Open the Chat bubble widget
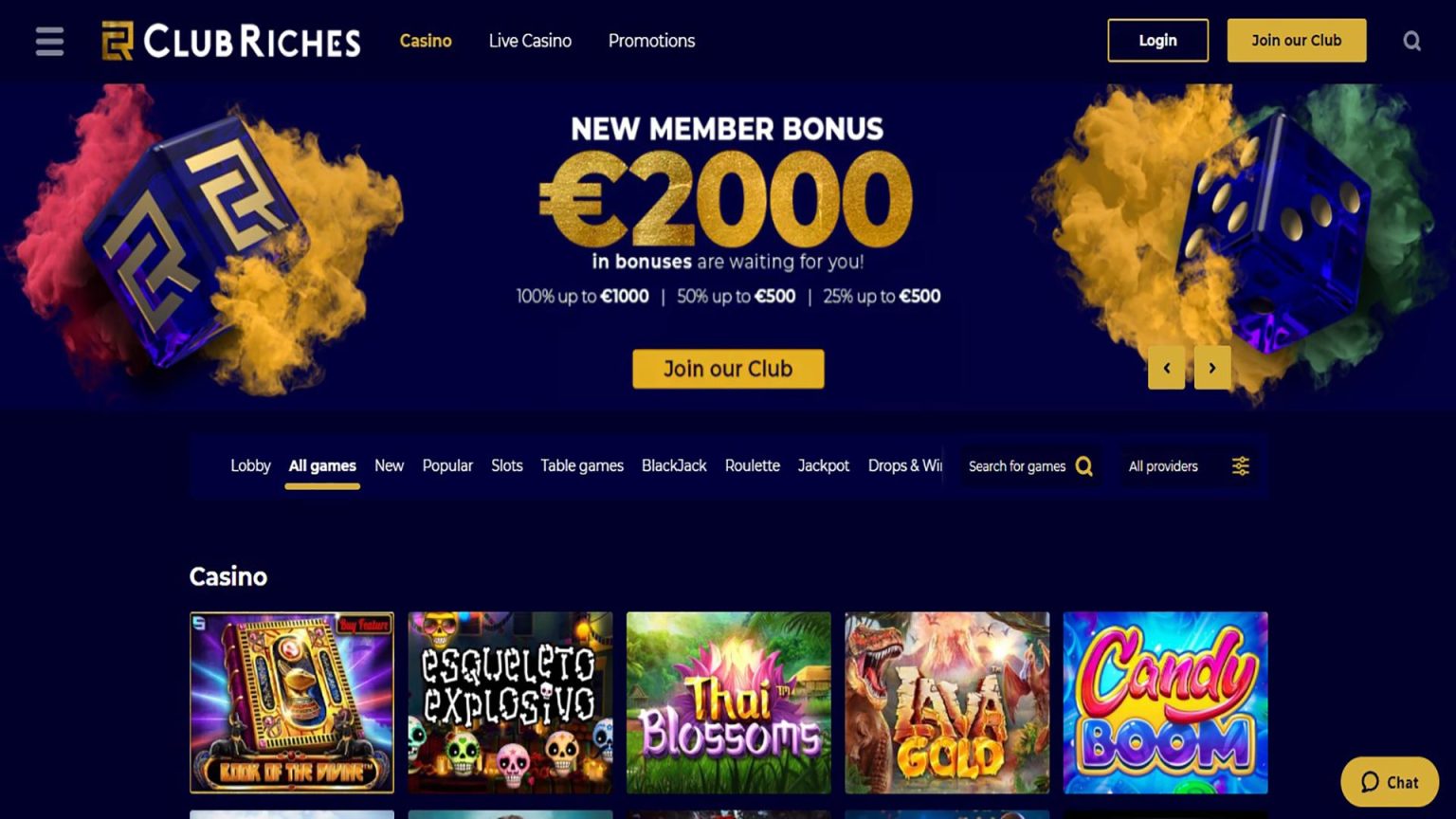The image size is (1456, 819). 1390,782
